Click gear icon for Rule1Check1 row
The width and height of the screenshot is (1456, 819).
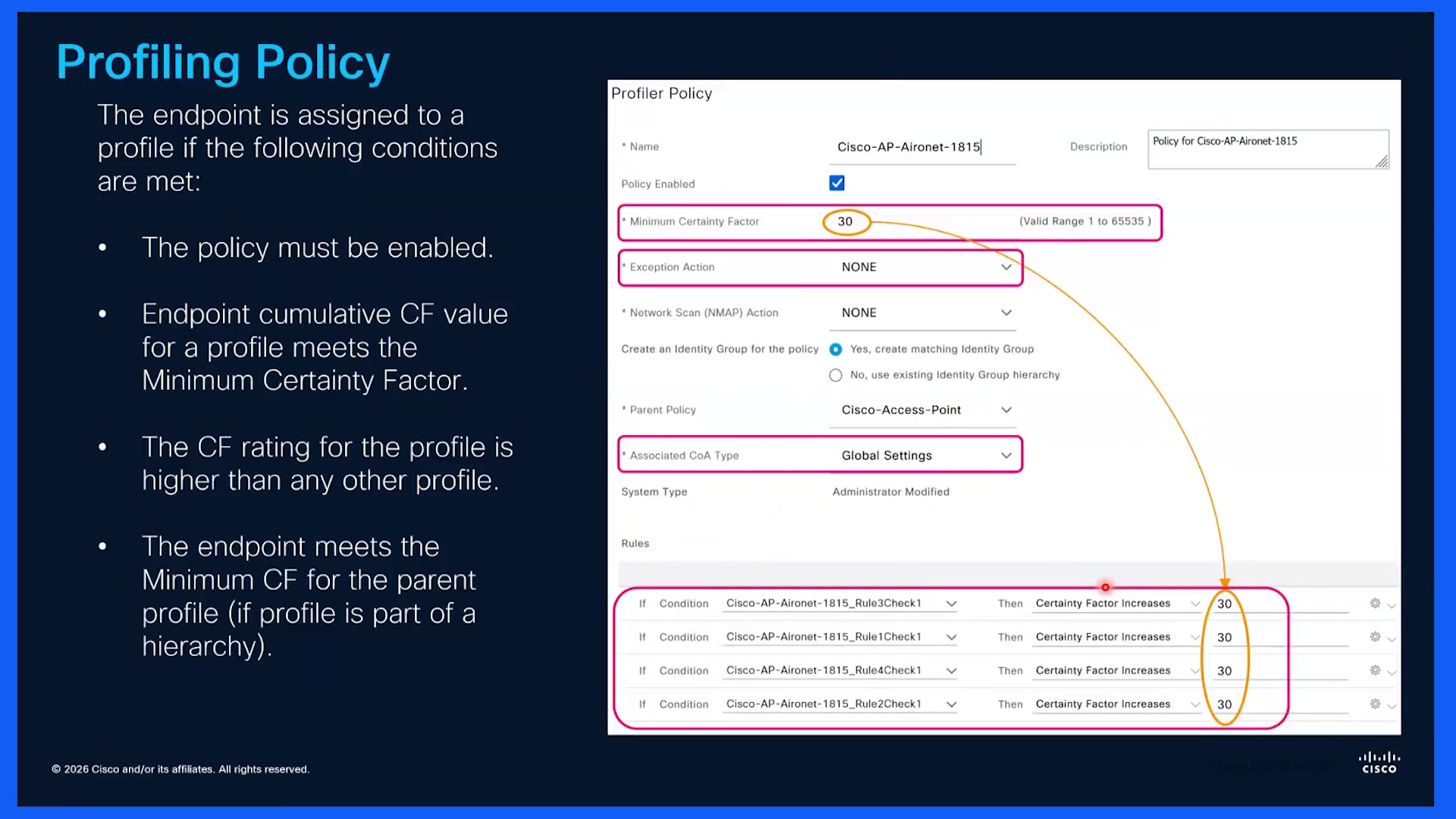1375,637
